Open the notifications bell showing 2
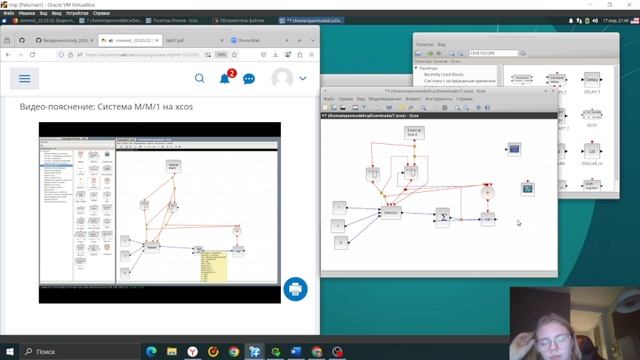 coord(225,78)
